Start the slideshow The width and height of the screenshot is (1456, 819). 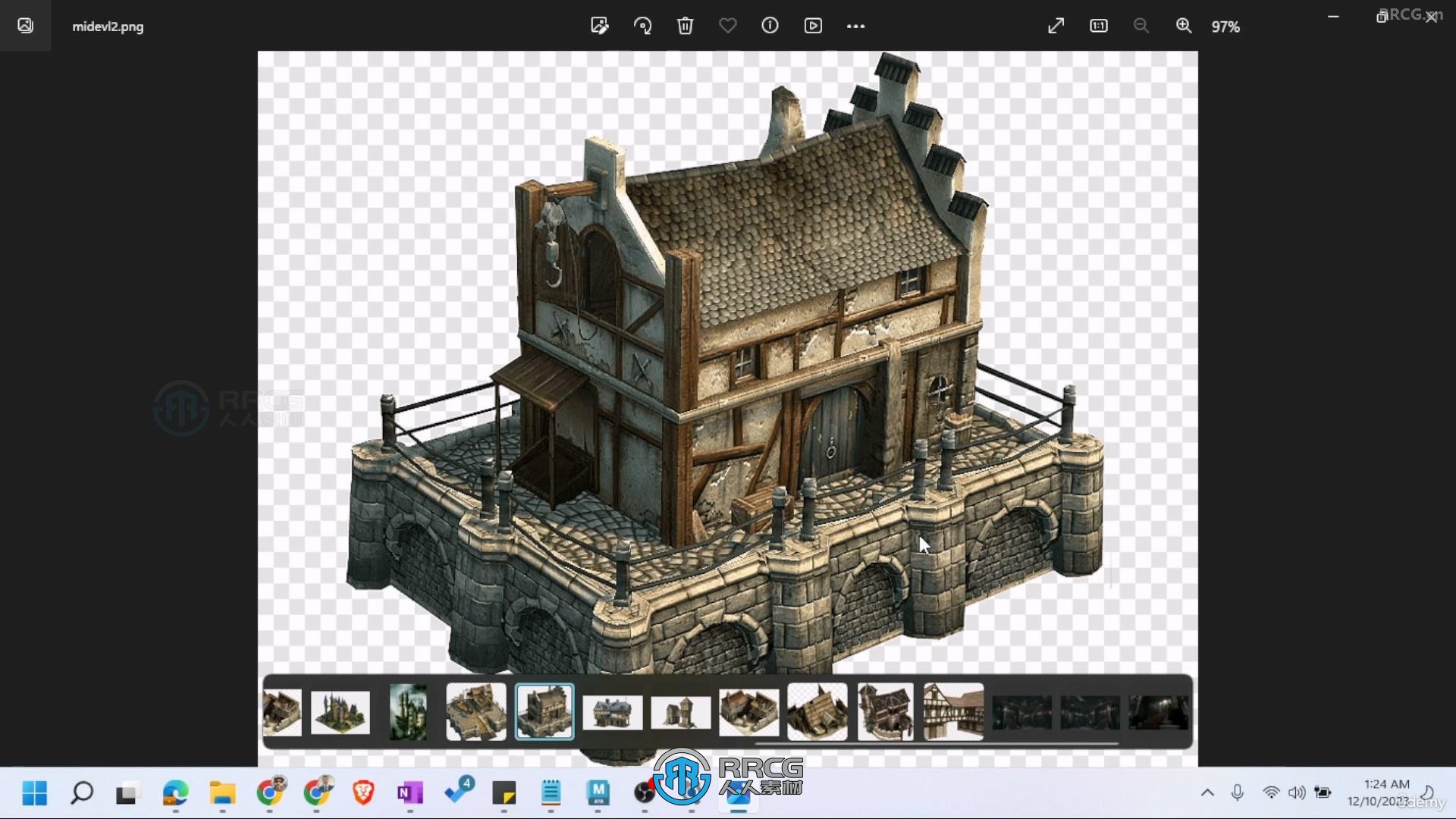(813, 26)
